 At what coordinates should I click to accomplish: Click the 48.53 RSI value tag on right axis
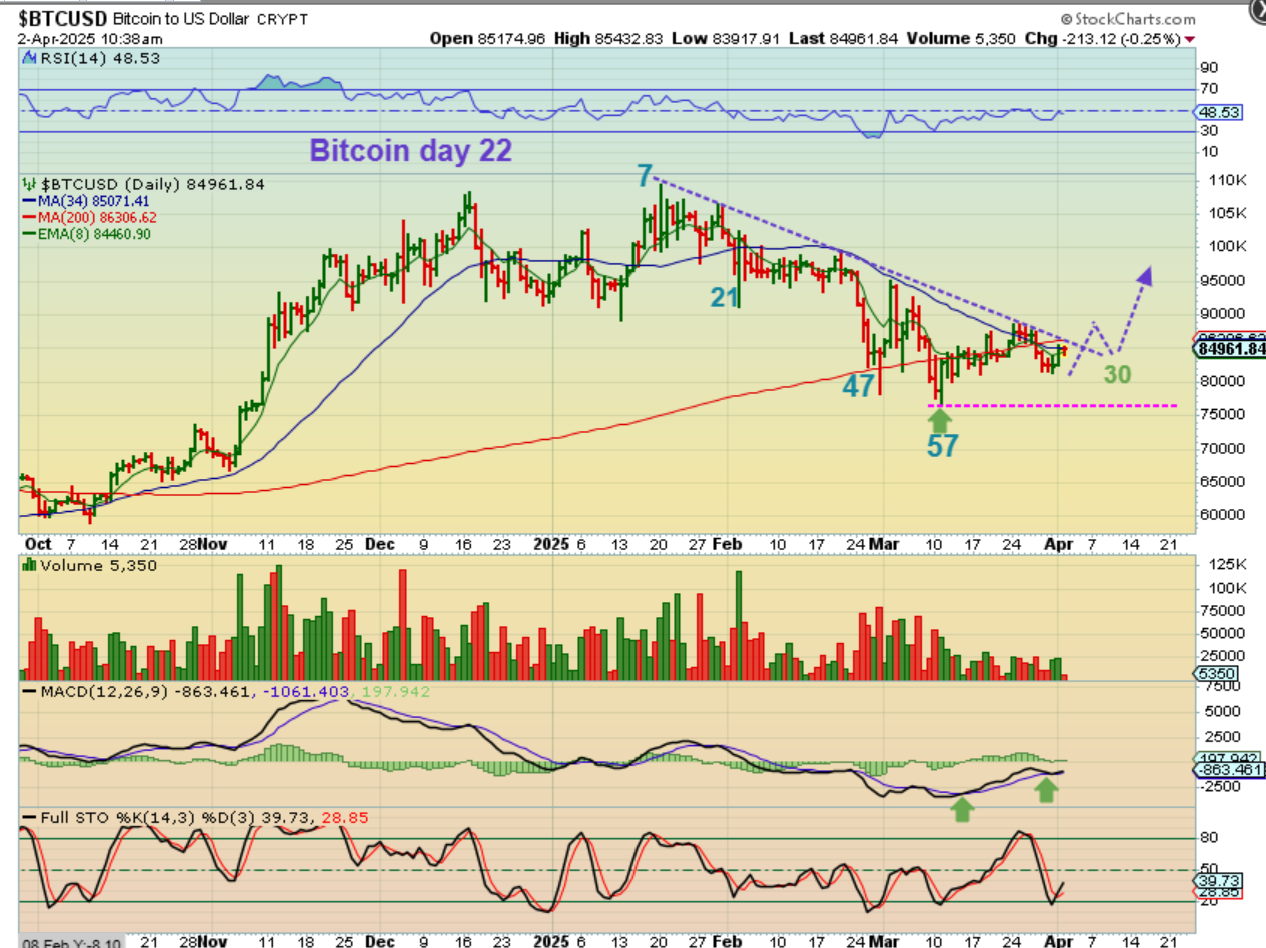coord(1219,112)
